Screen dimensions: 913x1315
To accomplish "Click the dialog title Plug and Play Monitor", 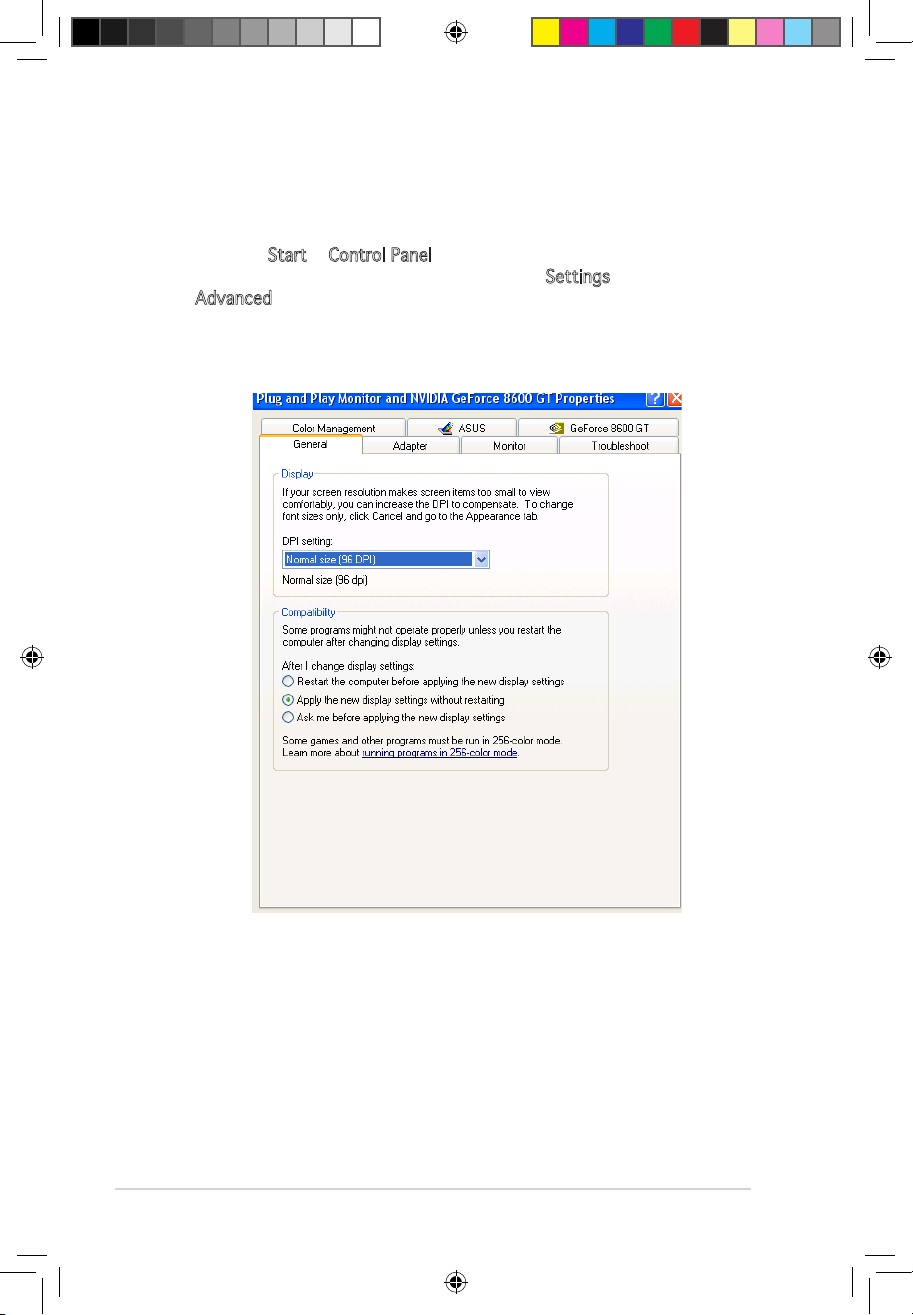I will [x=435, y=399].
